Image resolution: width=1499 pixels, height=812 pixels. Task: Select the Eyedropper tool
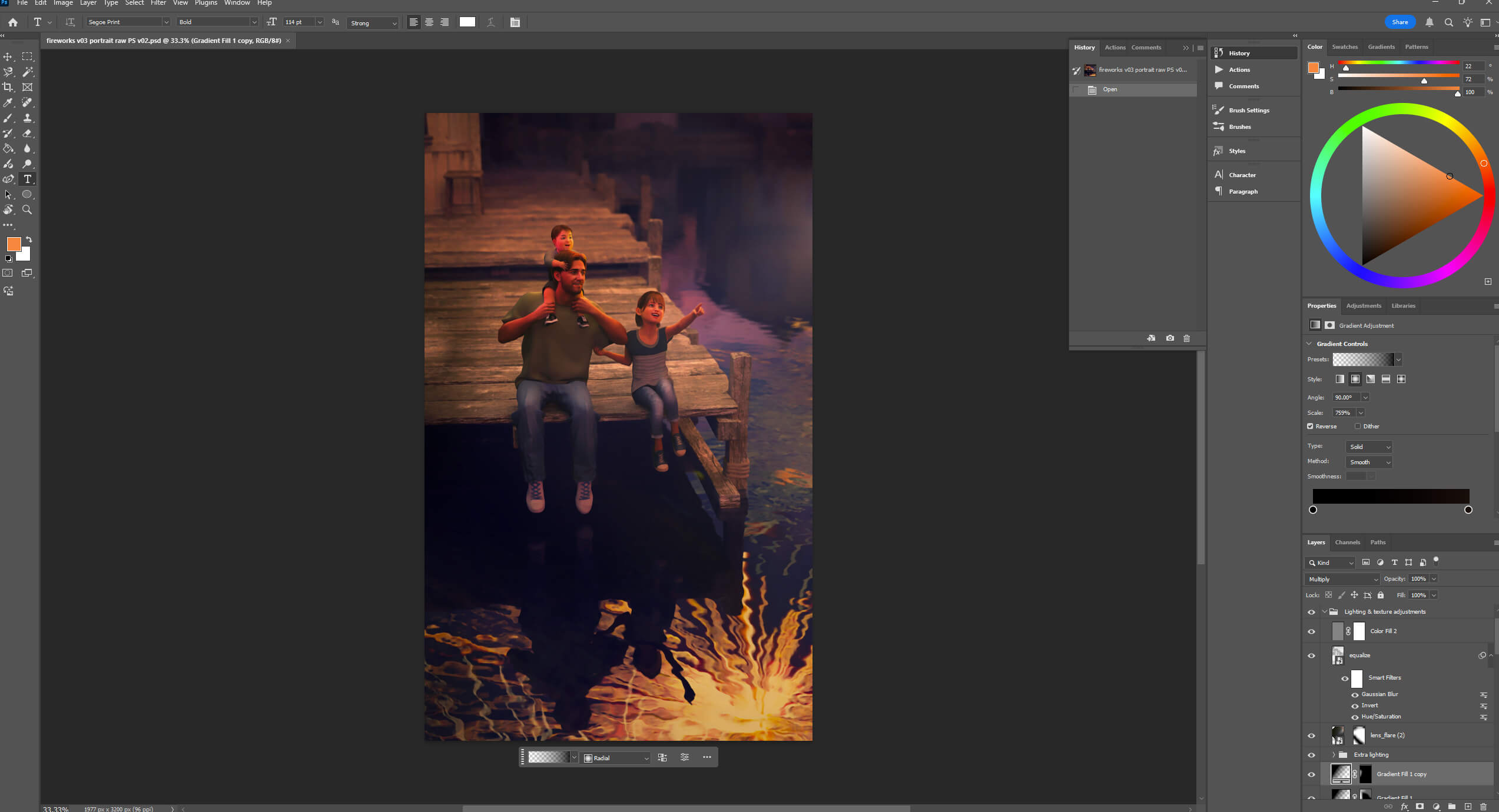tap(8, 102)
